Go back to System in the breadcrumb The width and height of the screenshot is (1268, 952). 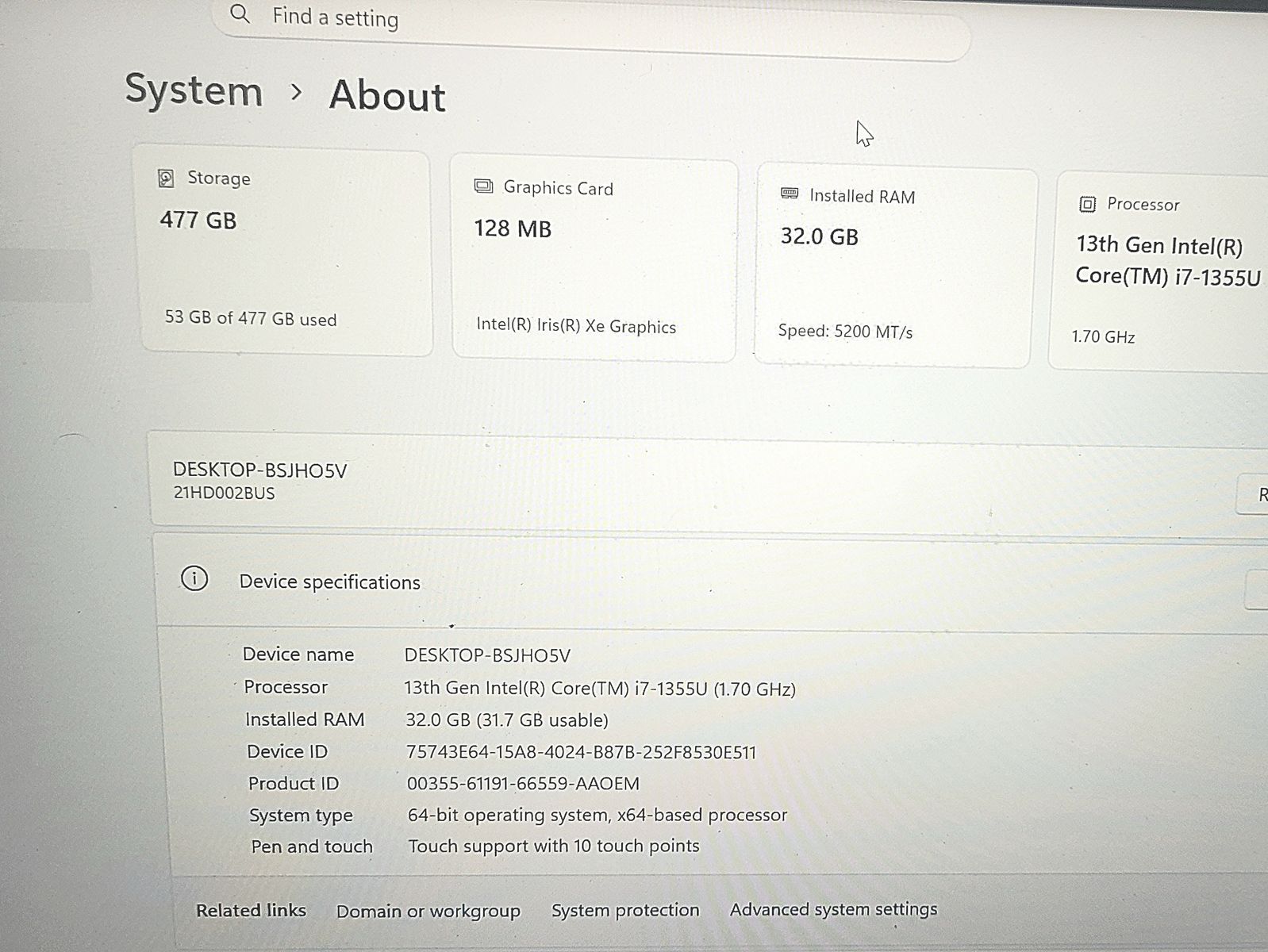point(194,90)
